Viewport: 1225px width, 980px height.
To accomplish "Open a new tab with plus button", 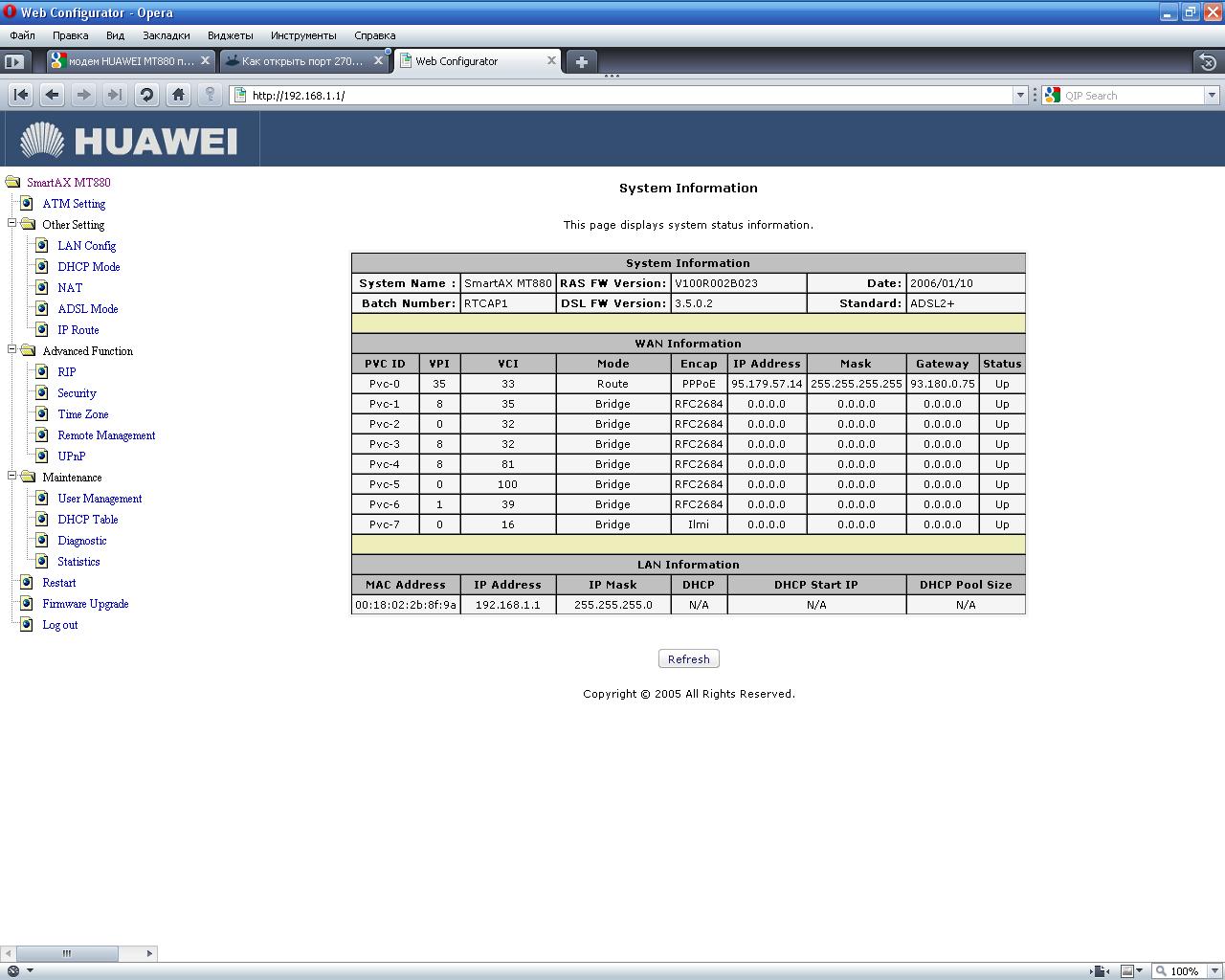I will pyautogui.click(x=581, y=61).
